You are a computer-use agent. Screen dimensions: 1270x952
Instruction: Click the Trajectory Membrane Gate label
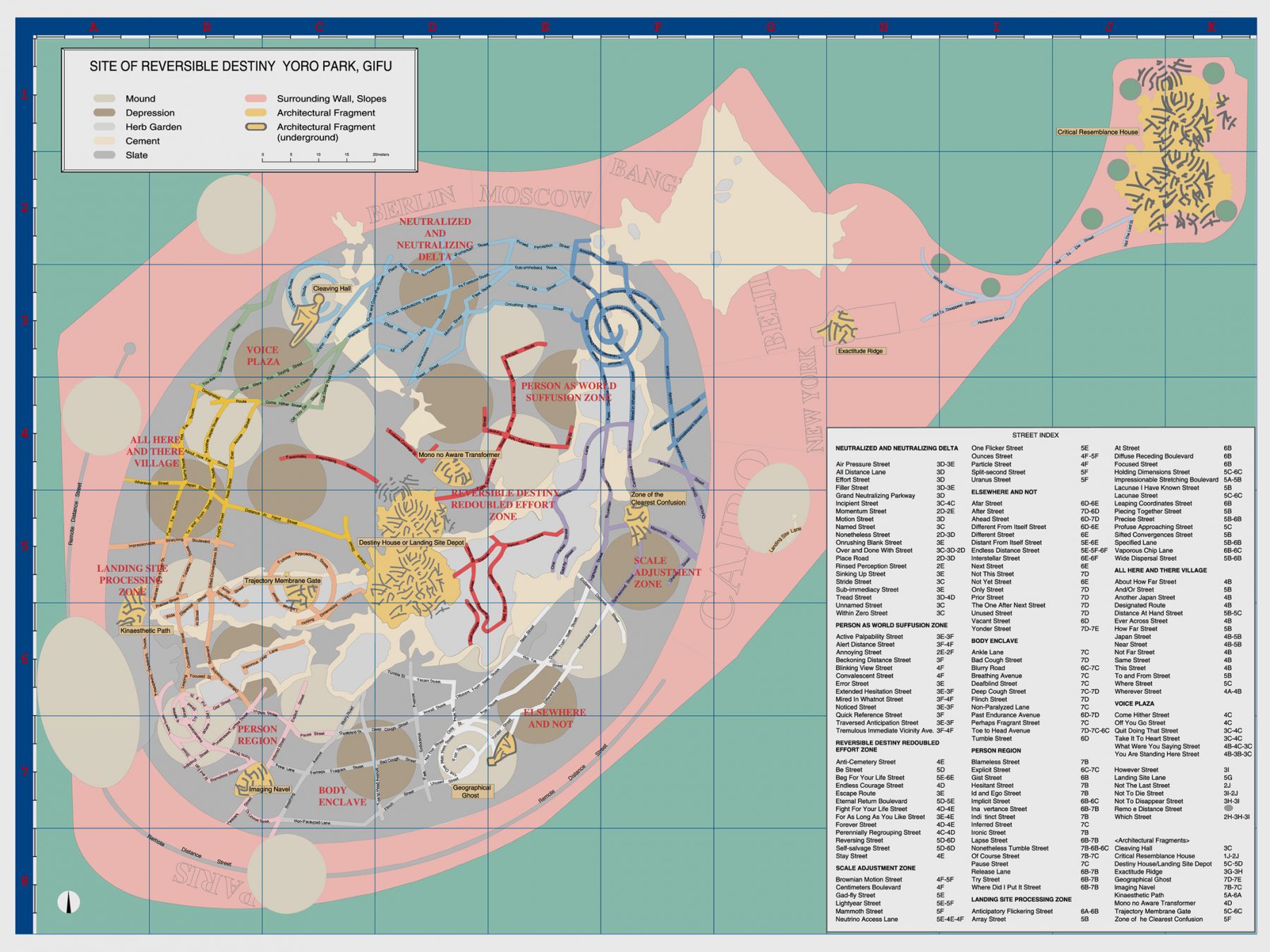(x=282, y=581)
